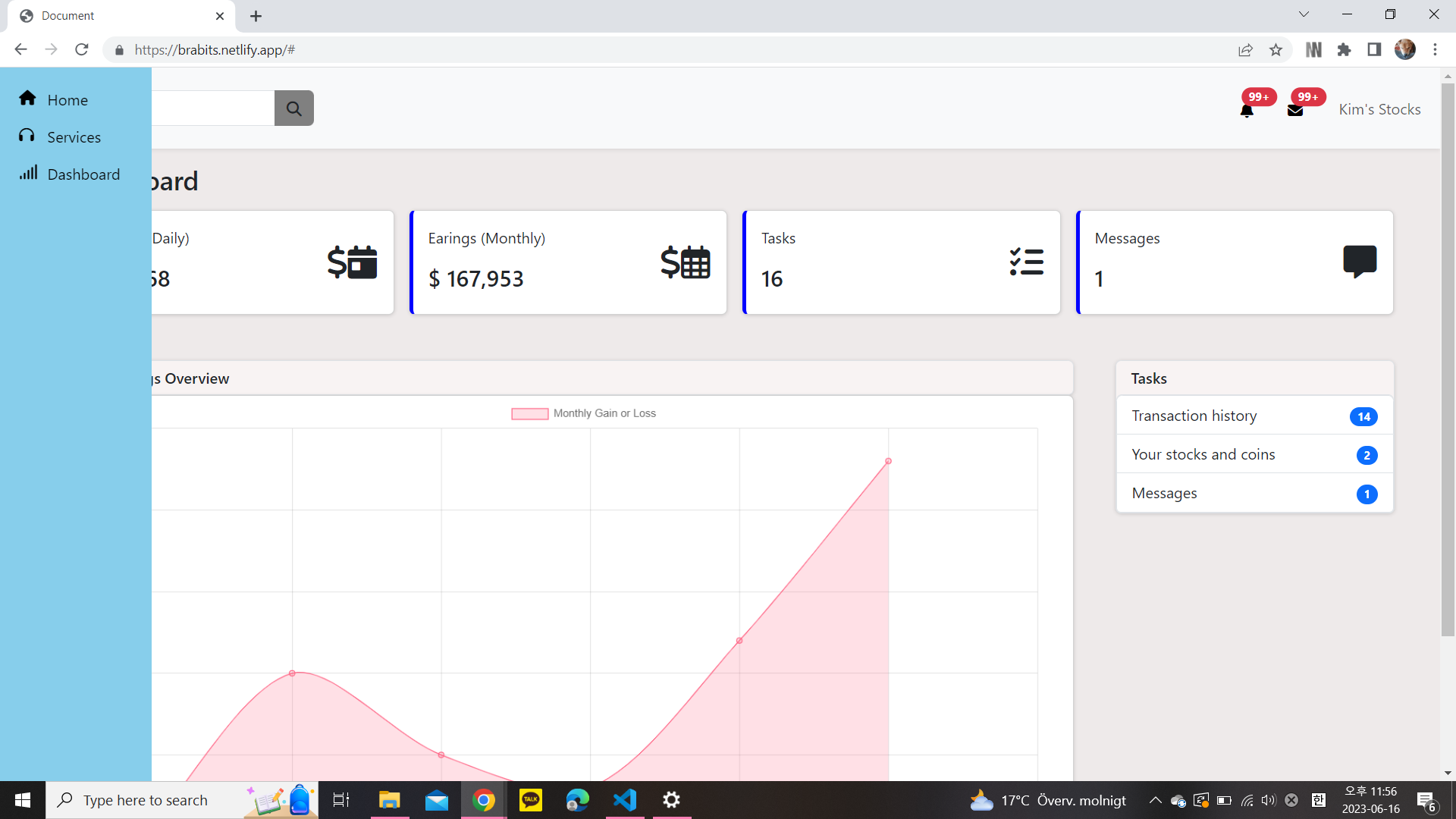1456x819 pixels.
Task: Open Chrome's three-dot menu
Action: [1435, 49]
